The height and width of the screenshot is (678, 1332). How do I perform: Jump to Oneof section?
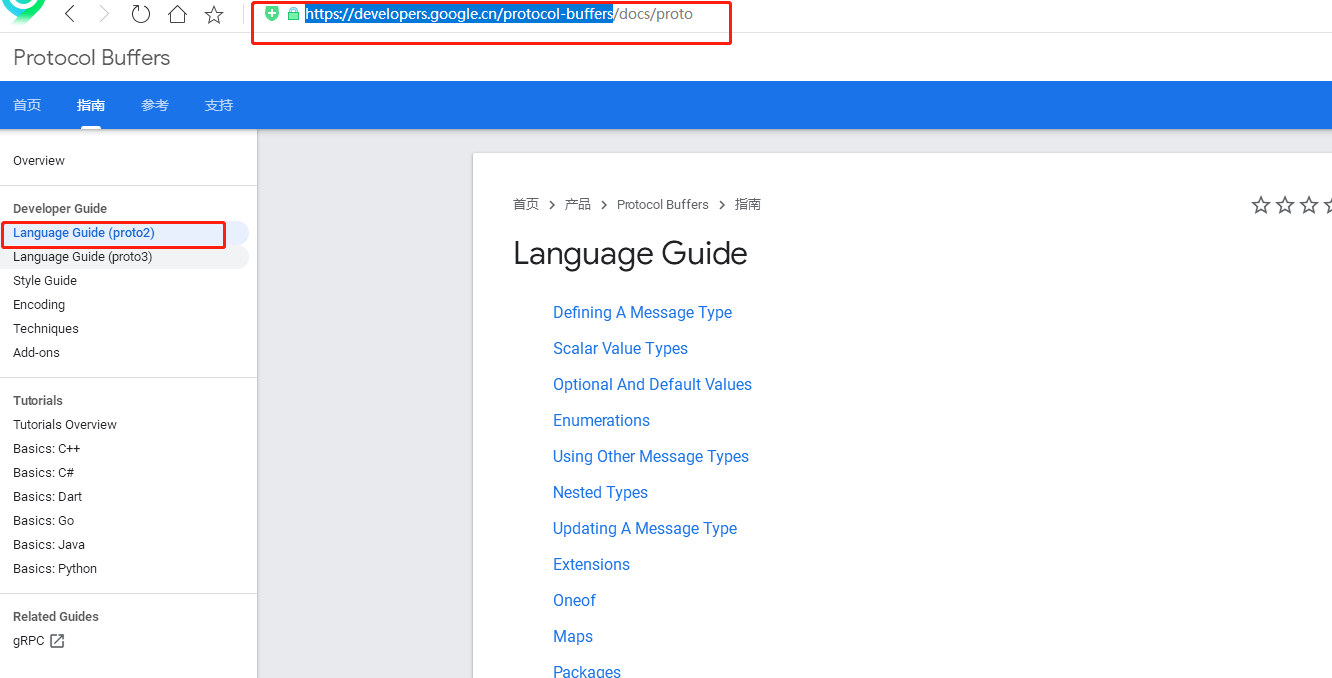(x=574, y=601)
